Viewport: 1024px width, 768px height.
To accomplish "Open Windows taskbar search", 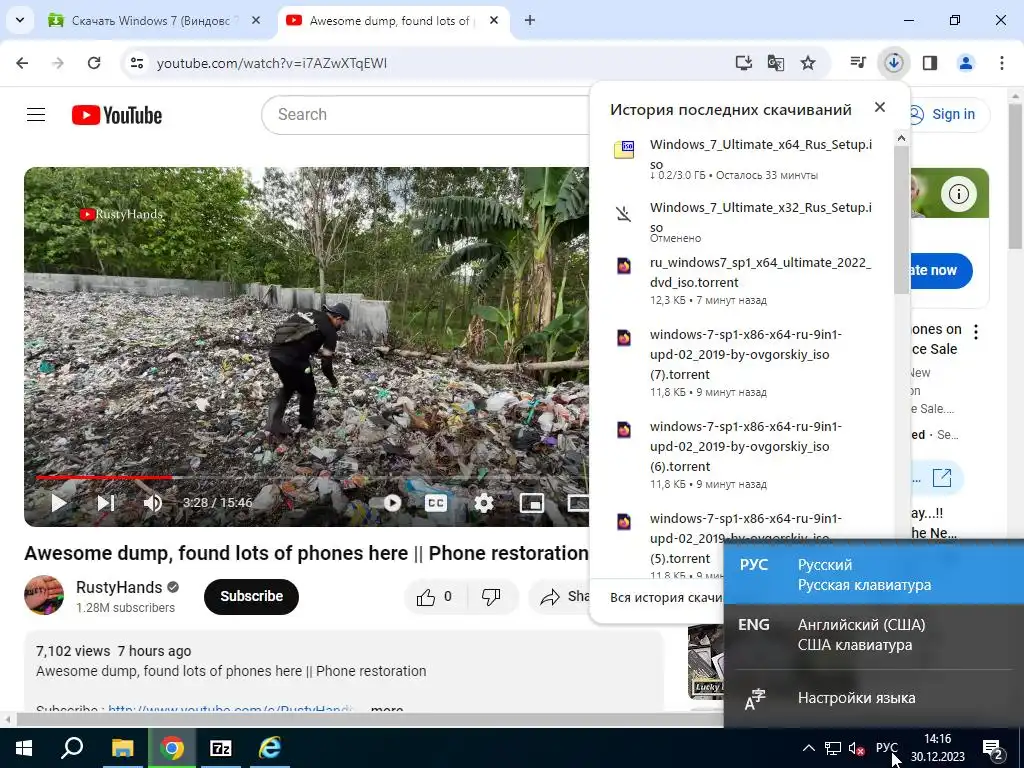I will coord(72,748).
